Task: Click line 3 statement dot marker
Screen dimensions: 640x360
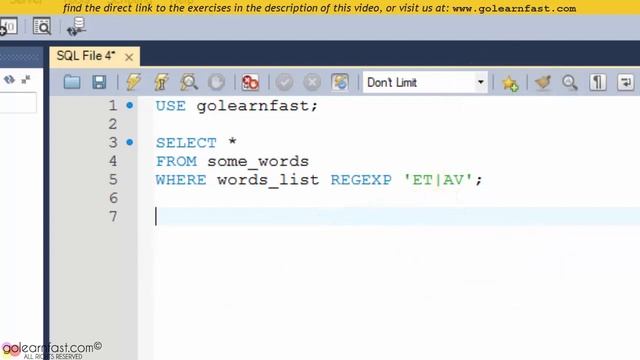Action: pyautogui.click(x=130, y=142)
